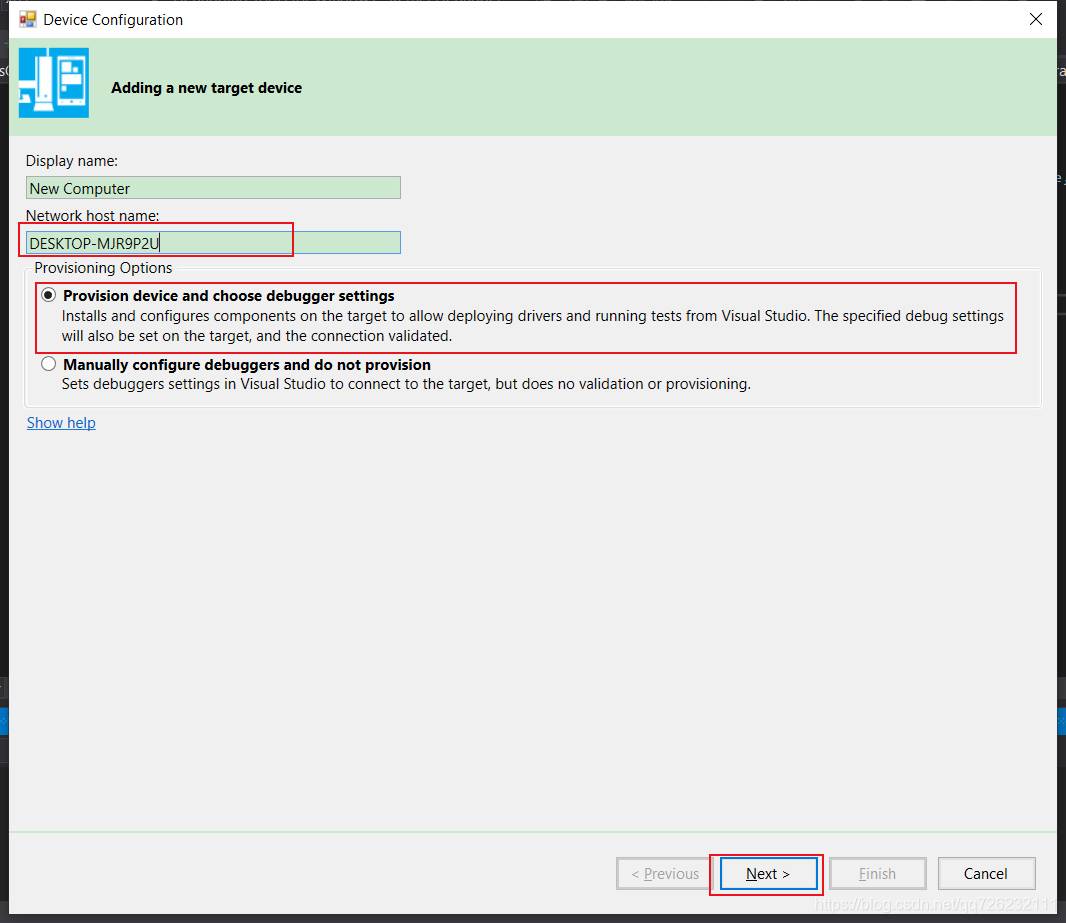Click the Cancel button
Image resolution: width=1066 pixels, height=923 pixels.
point(986,873)
